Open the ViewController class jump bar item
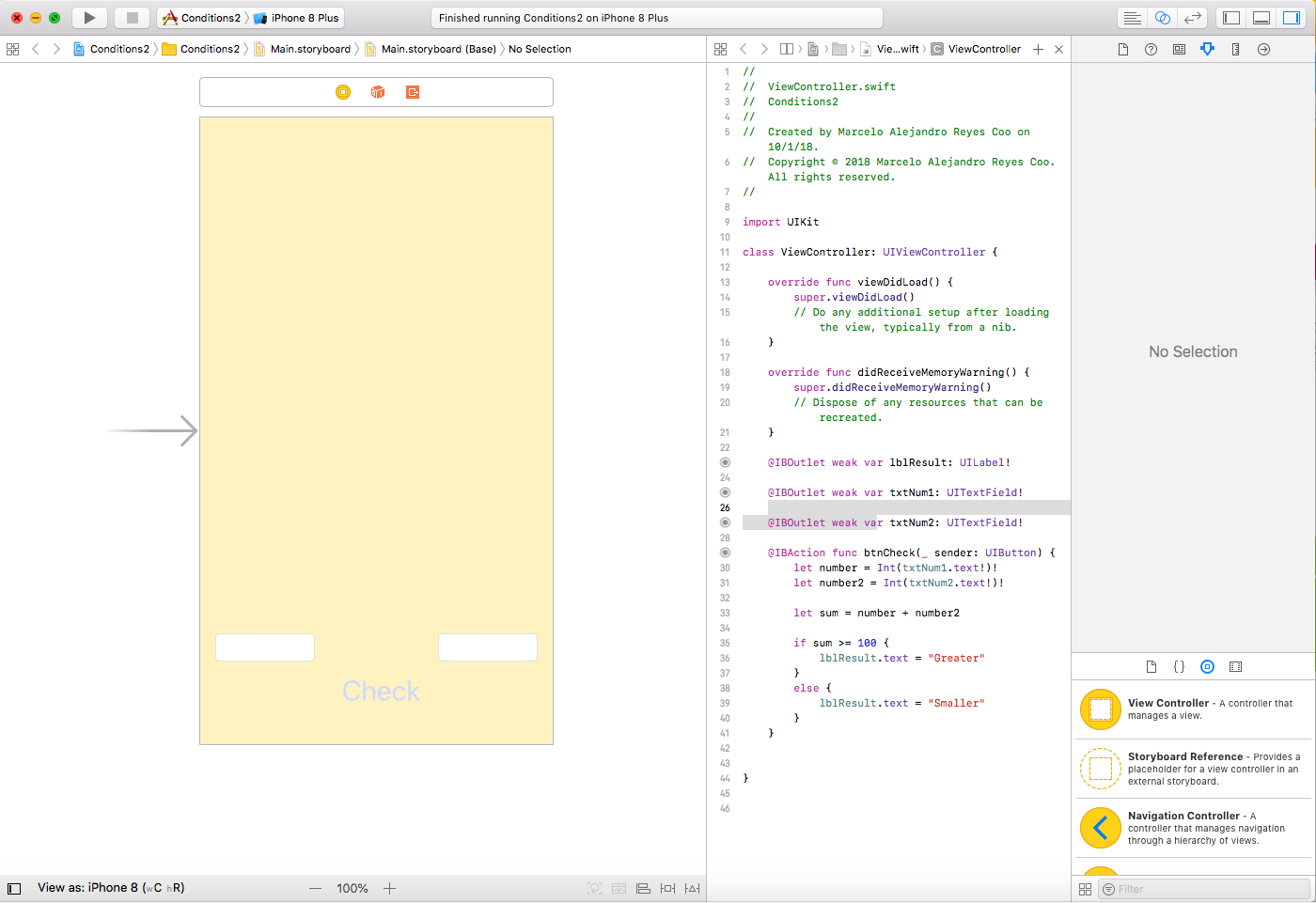The width and height of the screenshot is (1316, 903). point(976,49)
